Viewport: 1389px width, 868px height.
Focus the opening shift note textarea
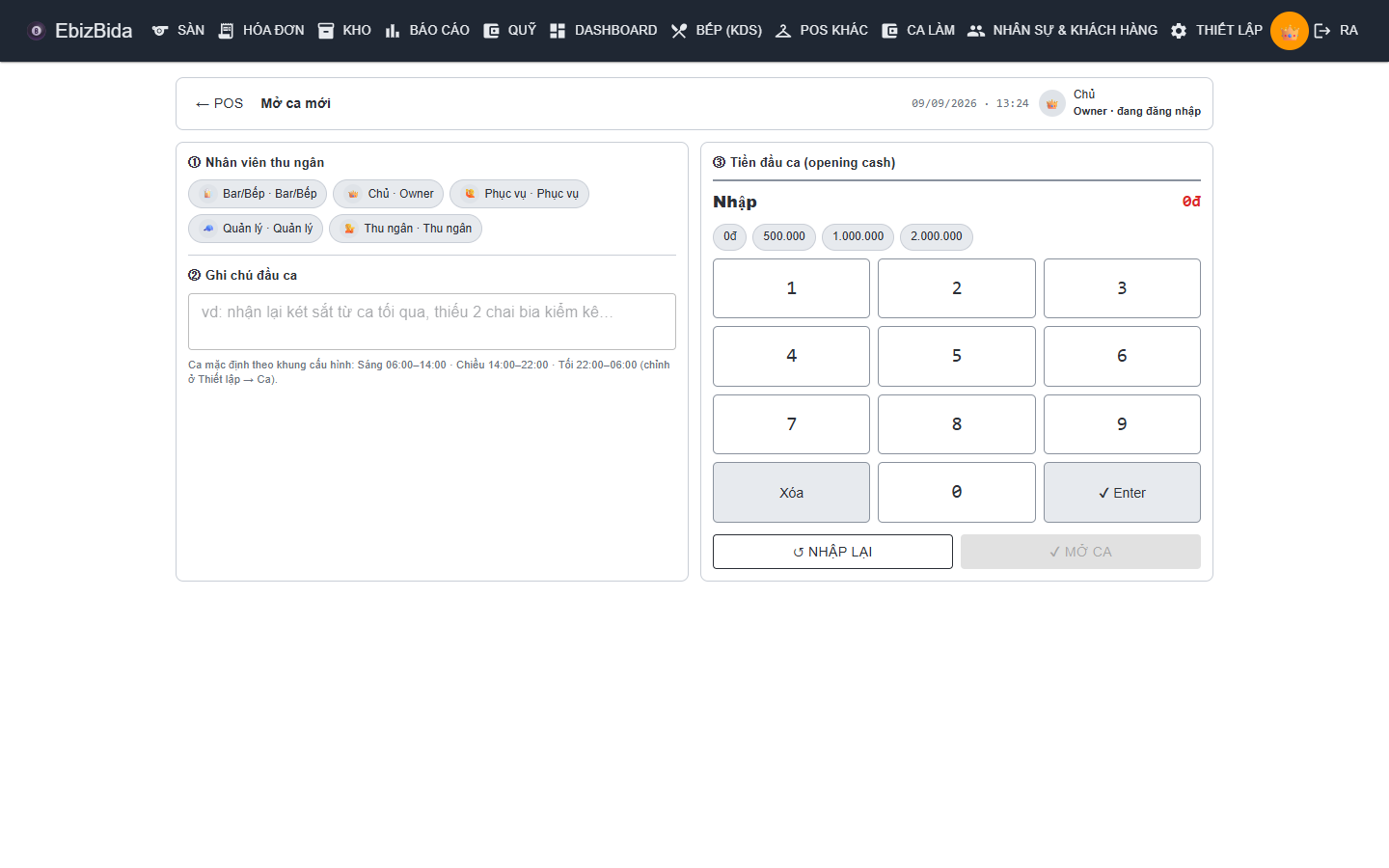432,321
